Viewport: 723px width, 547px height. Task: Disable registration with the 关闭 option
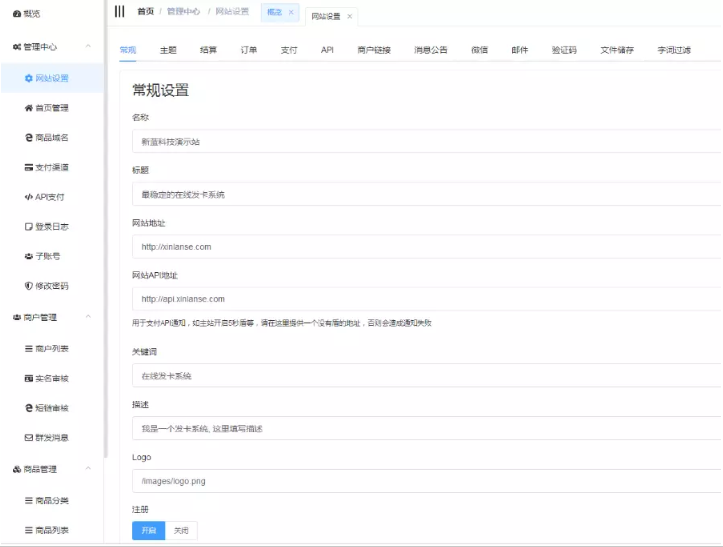coord(181,530)
